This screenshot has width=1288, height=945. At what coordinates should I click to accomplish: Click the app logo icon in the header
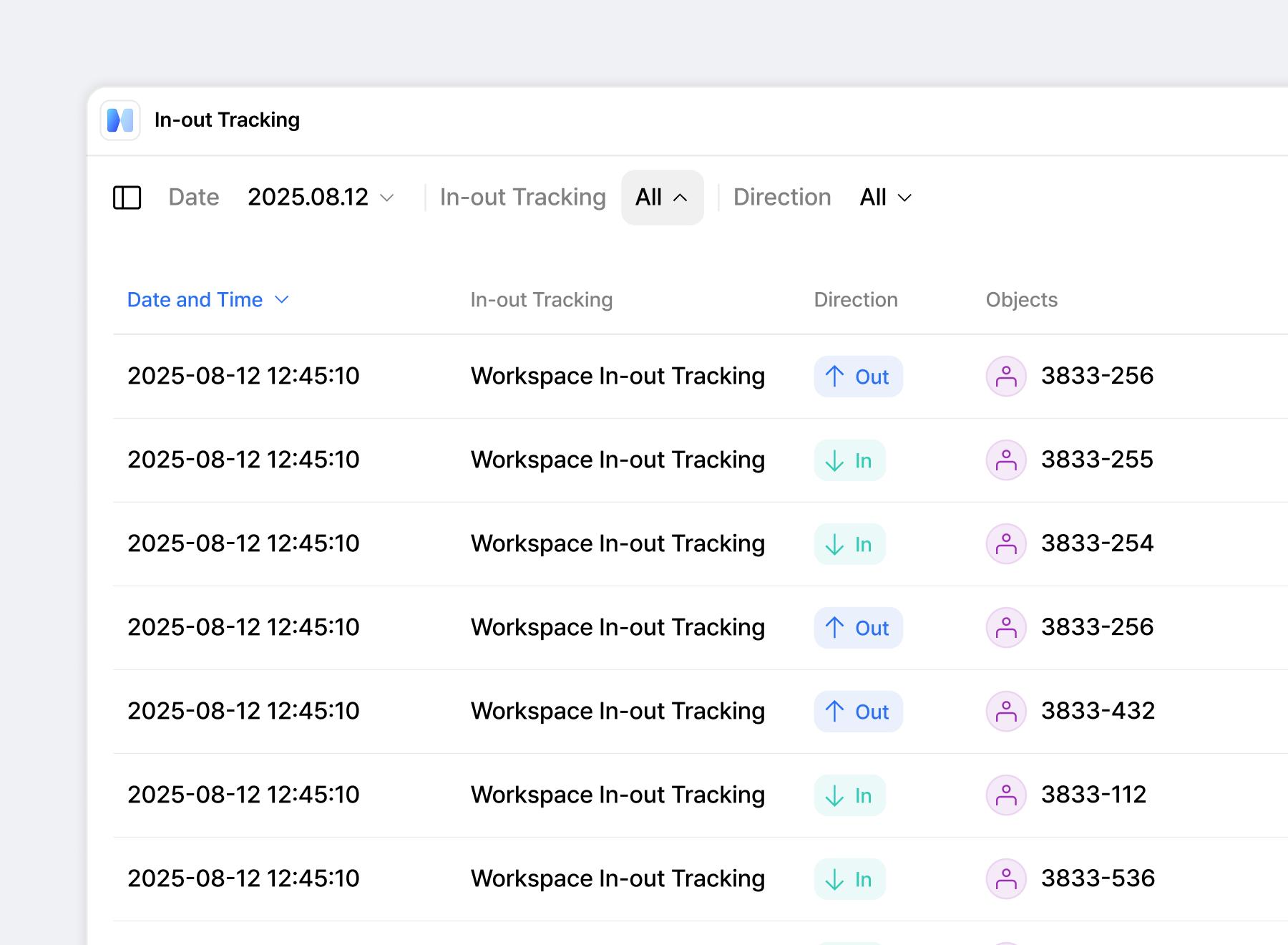point(120,120)
